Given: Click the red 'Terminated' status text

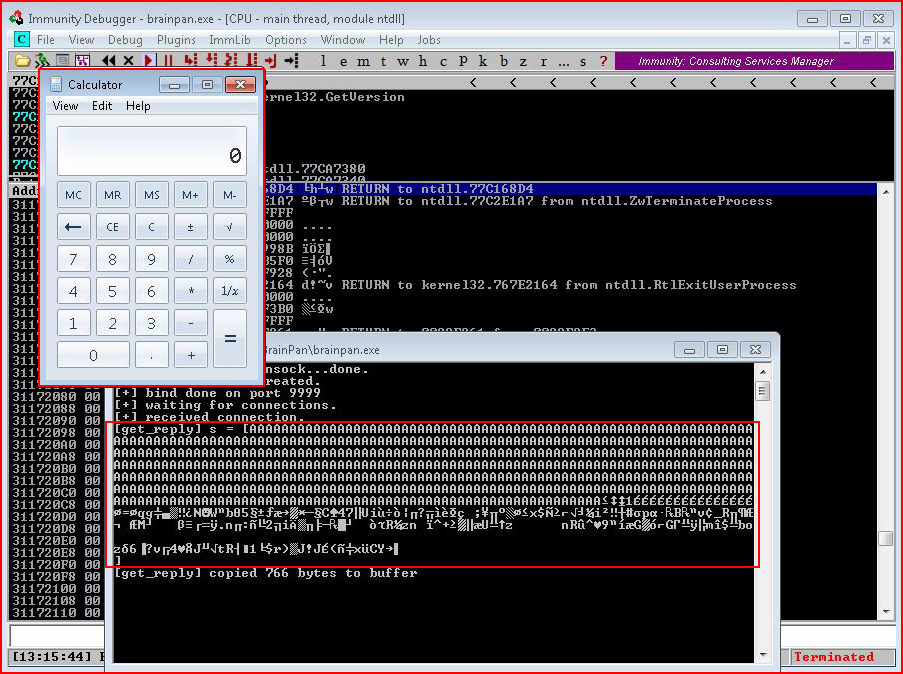Looking at the screenshot, I should point(833,657).
